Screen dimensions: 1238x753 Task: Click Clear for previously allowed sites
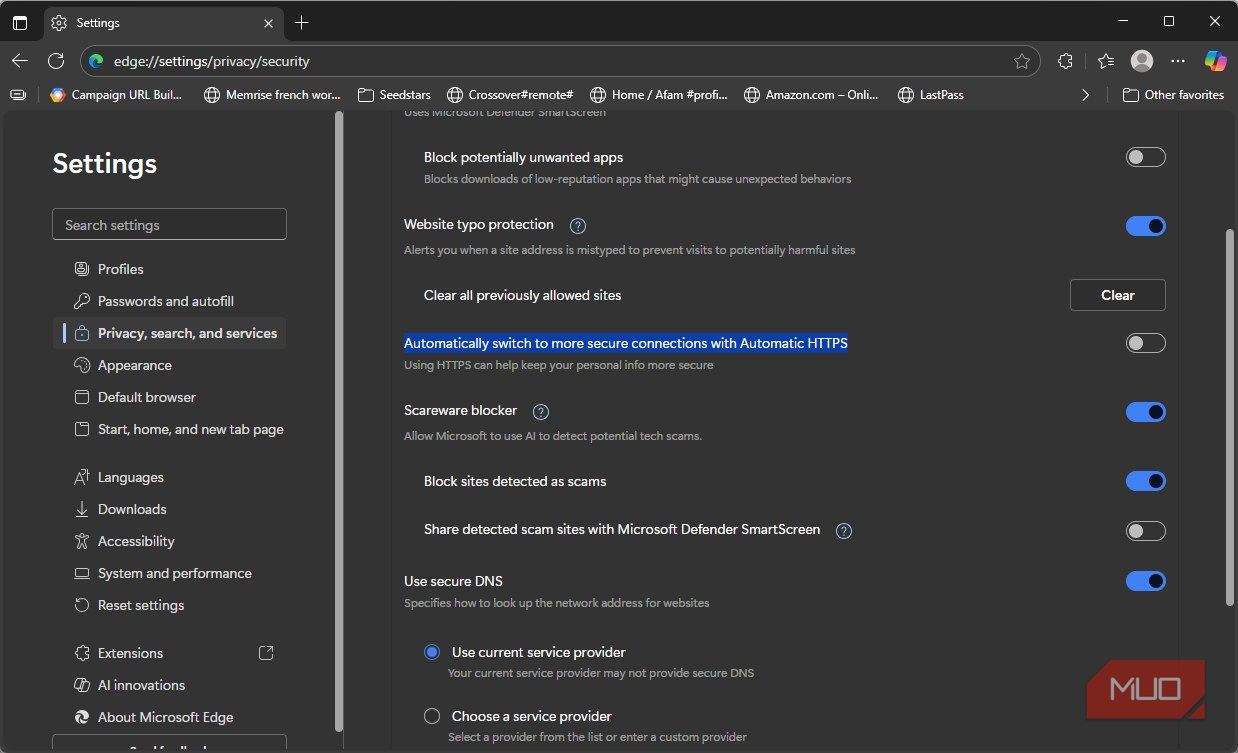pos(1117,295)
